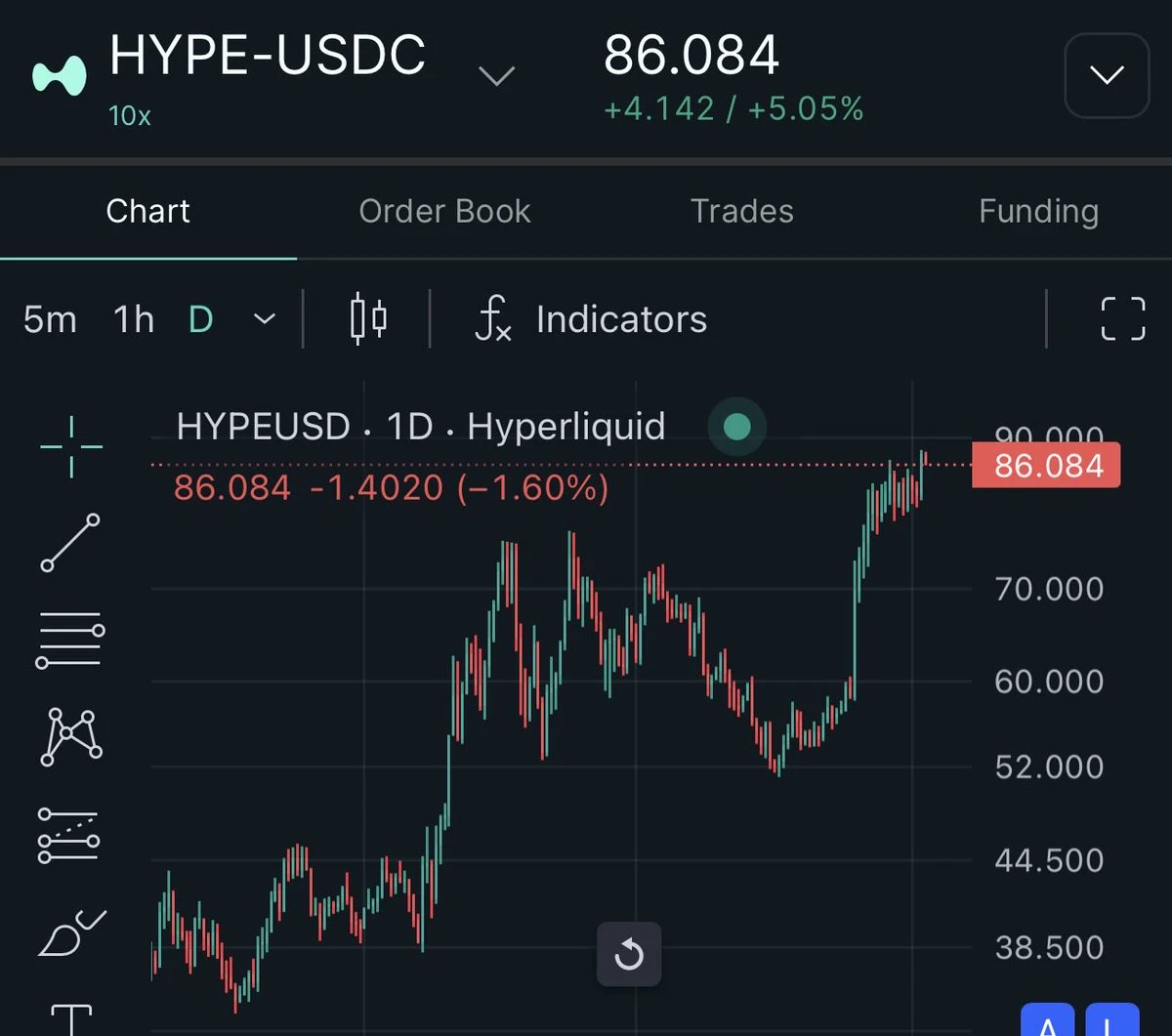Image resolution: width=1172 pixels, height=1036 pixels.
Task: Select the 5m timeframe
Action: tap(50, 319)
